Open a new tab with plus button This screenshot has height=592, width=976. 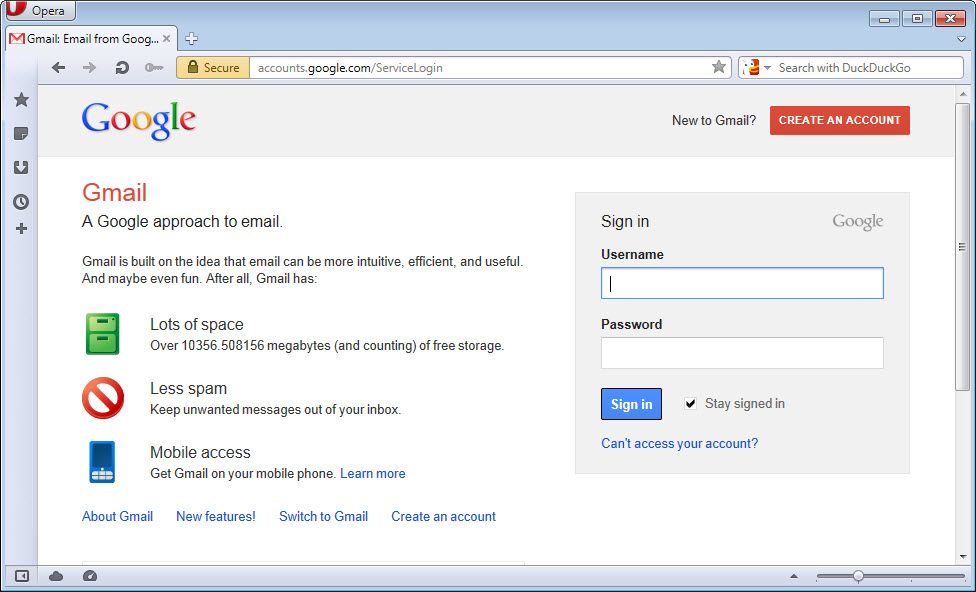coord(191,39)
